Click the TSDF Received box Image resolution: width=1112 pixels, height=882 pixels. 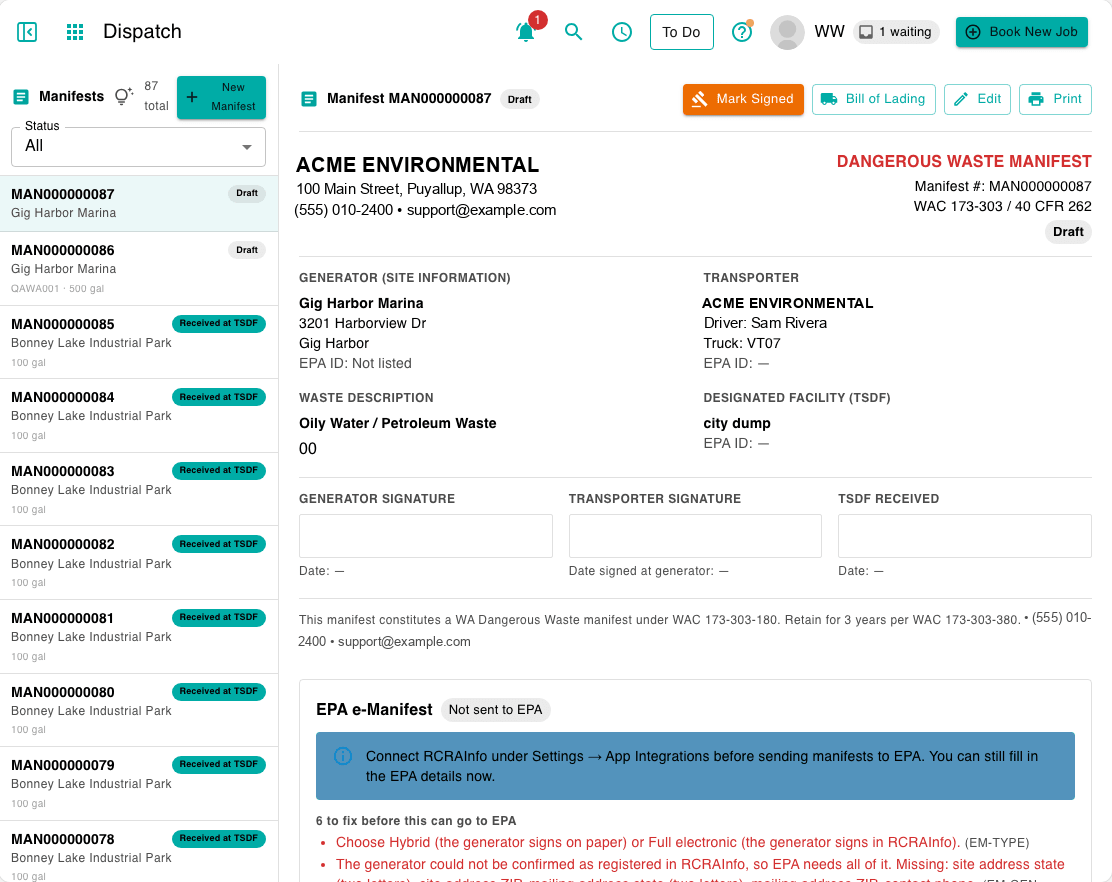[964, 536]
